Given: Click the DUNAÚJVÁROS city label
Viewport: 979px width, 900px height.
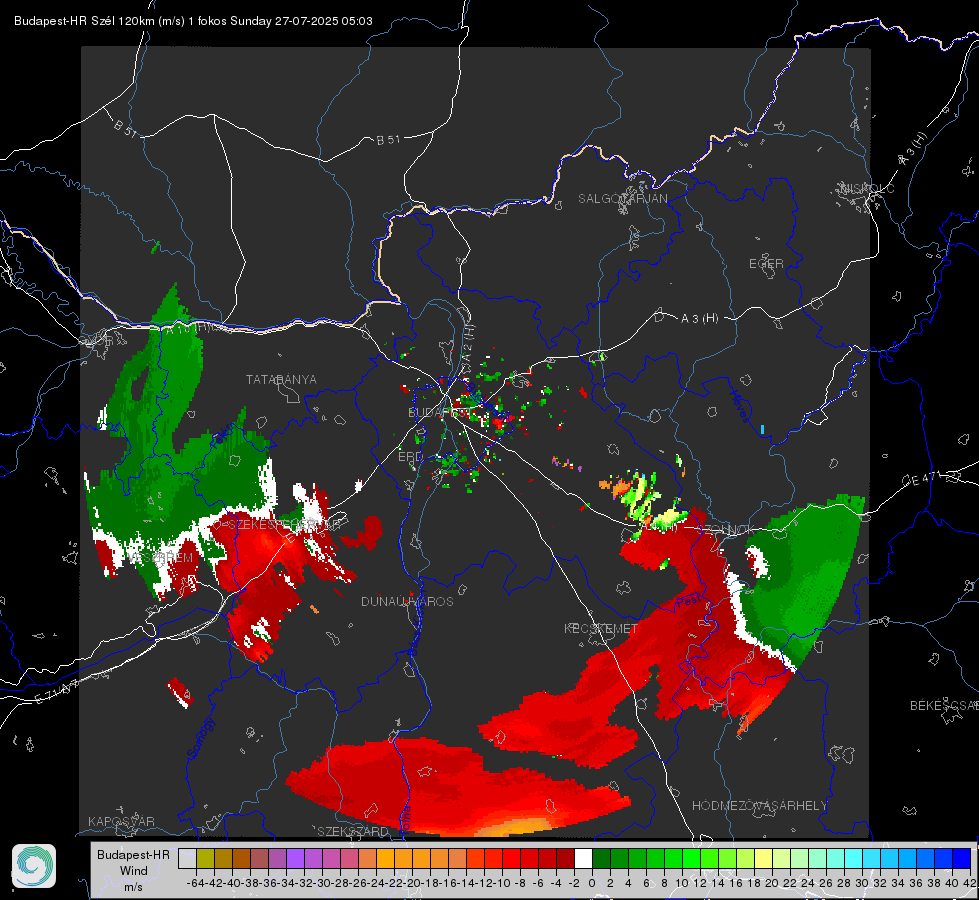Looking at the screenshot, I should (x=407, y=601).
